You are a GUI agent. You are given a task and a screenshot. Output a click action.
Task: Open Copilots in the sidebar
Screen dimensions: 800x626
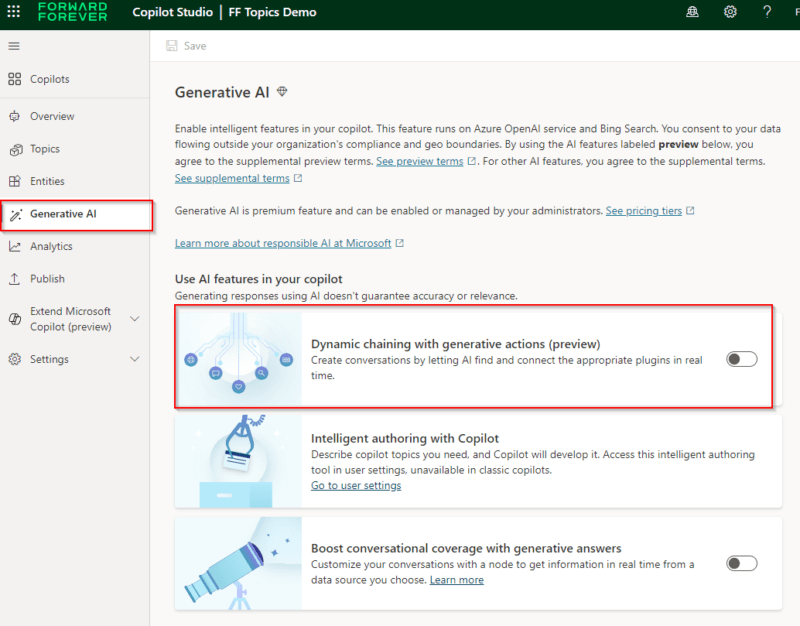(74, 79)
